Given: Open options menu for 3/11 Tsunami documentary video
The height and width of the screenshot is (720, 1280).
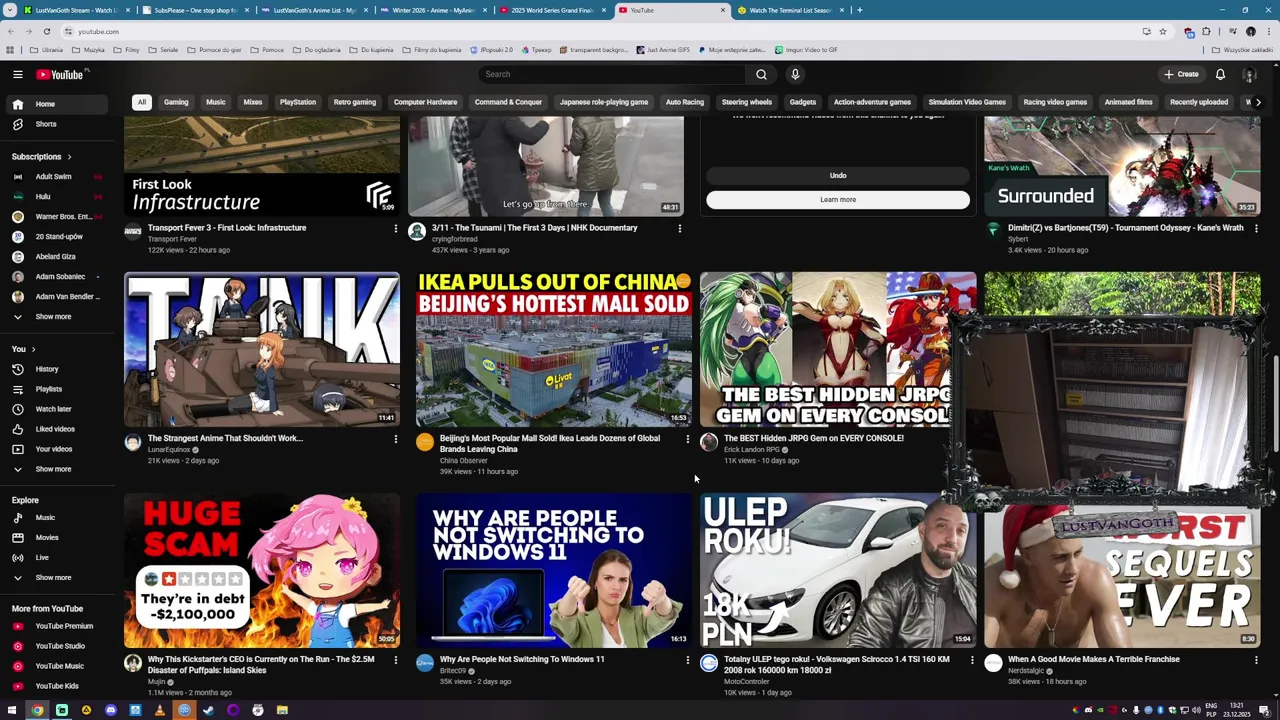Looking at the screenshot, I should tap(679, 229).
